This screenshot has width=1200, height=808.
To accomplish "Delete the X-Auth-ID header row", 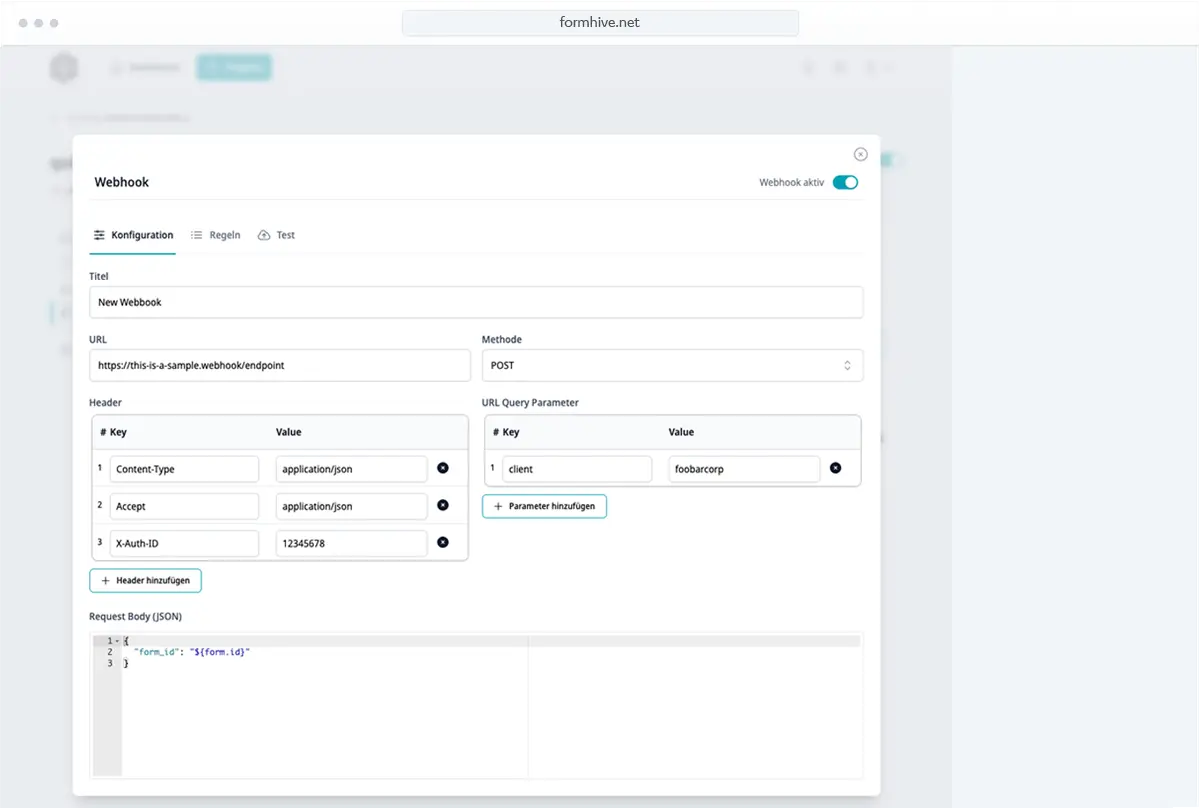I will 443,542.
